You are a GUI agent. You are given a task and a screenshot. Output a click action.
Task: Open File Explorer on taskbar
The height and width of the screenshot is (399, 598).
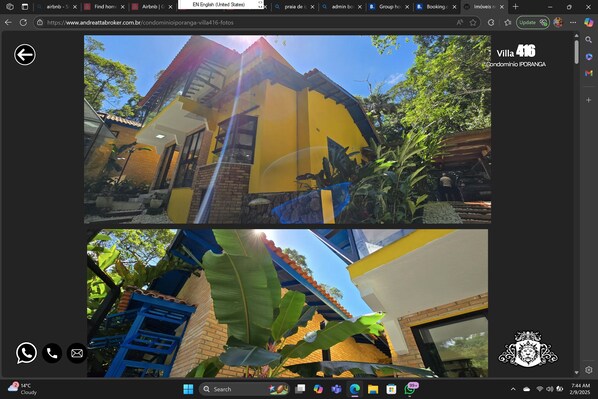click(373, 389)
